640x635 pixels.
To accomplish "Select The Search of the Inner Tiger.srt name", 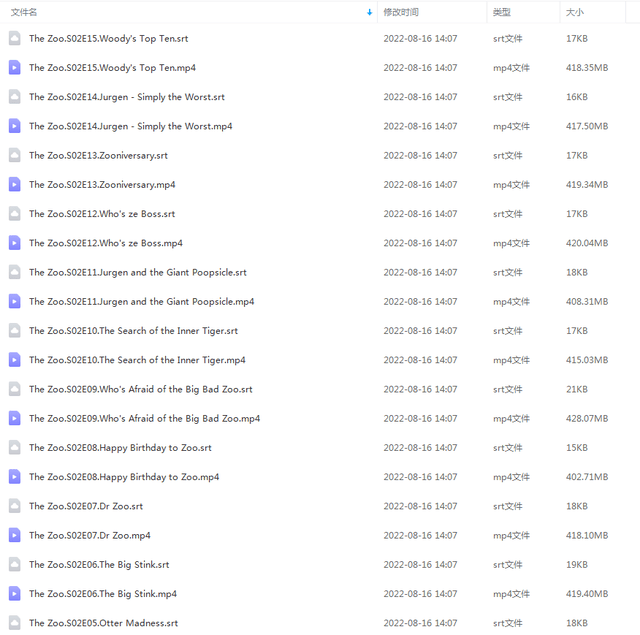I will [x=133, y=331].
